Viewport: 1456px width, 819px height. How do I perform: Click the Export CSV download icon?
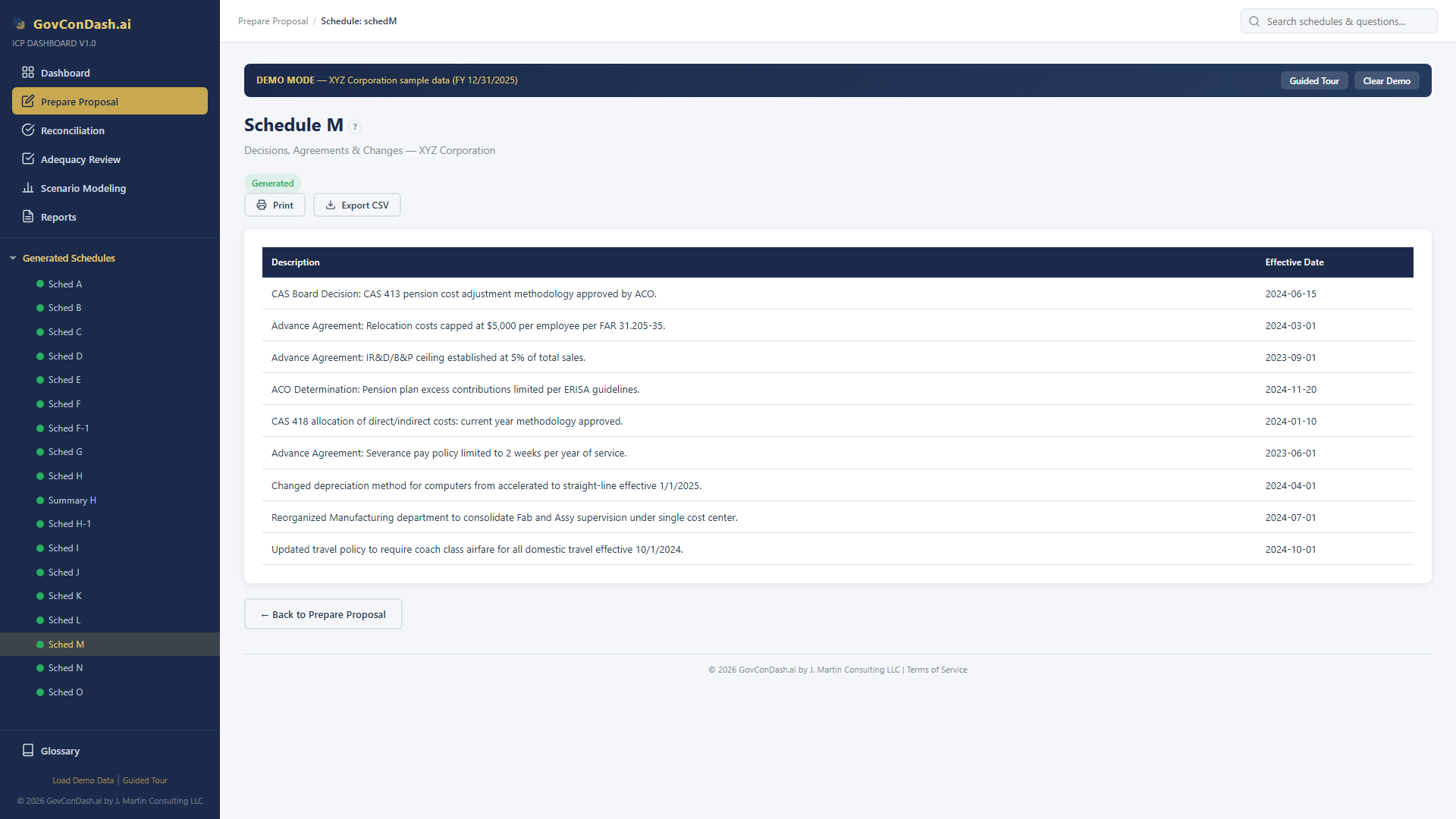tap(331, 205)
